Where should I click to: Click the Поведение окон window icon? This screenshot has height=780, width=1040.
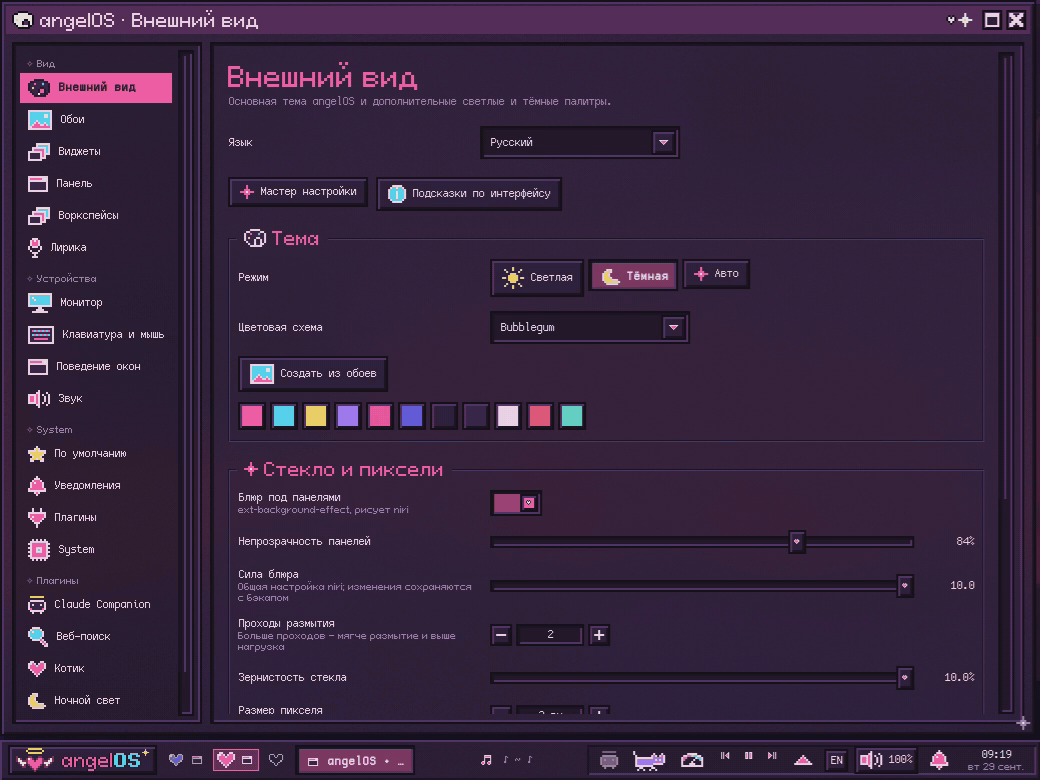coord(38,366)
